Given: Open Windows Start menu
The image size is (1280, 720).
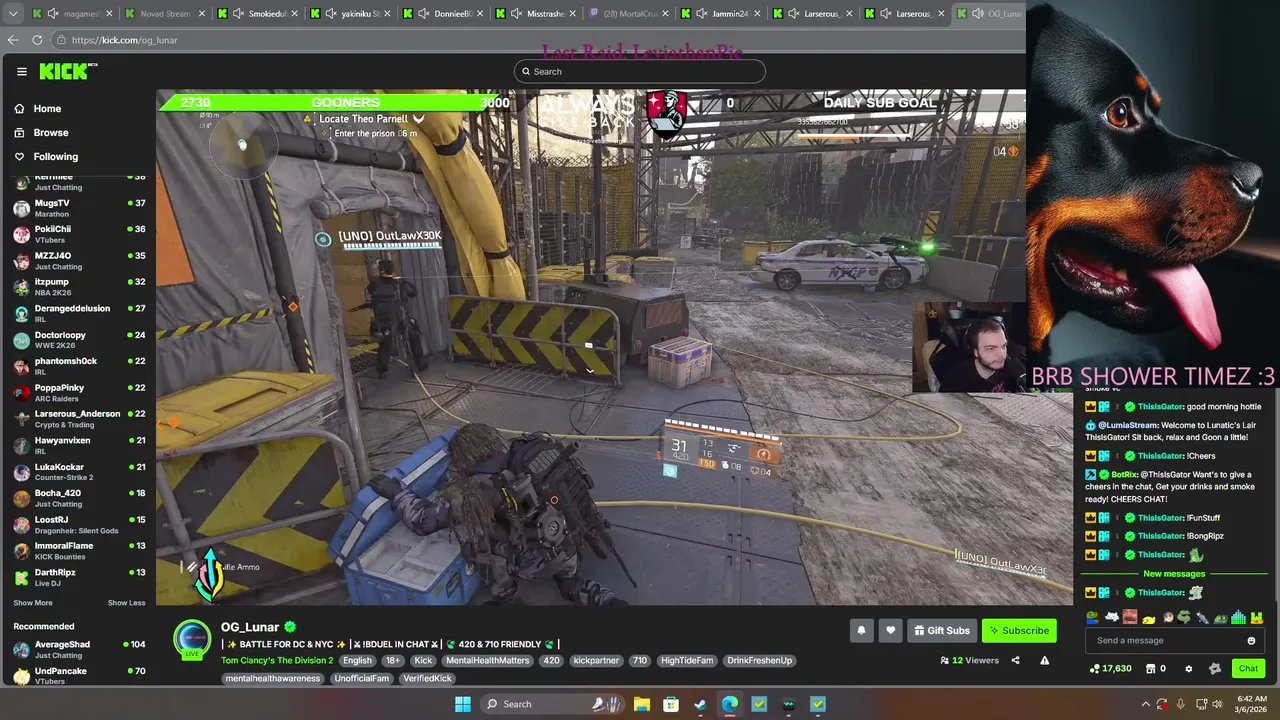Looking at the screenshot, I should [462, 704].
